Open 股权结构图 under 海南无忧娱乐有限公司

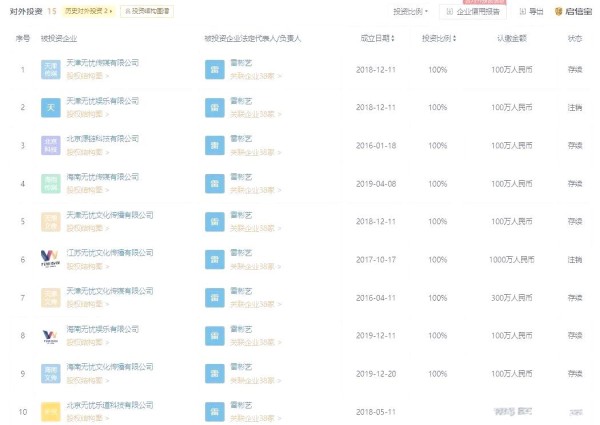88,342
